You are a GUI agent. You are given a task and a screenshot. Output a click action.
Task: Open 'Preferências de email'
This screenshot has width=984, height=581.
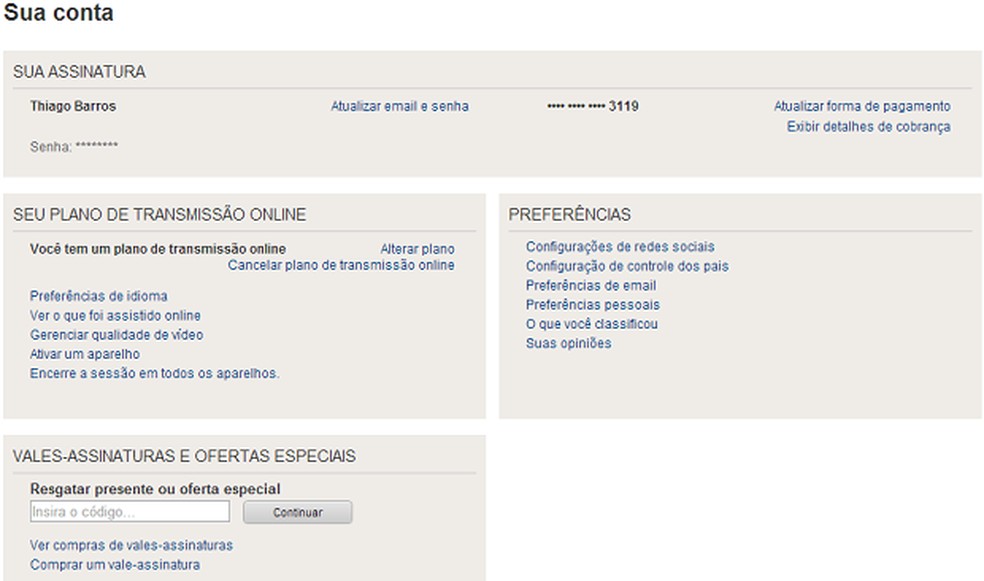point(591,285)
